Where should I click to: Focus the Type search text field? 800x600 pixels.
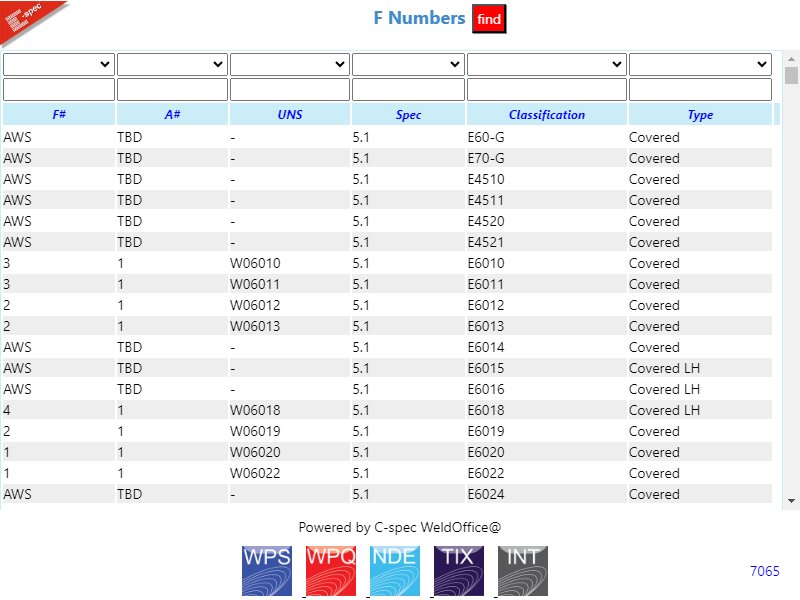click(700, 89)
